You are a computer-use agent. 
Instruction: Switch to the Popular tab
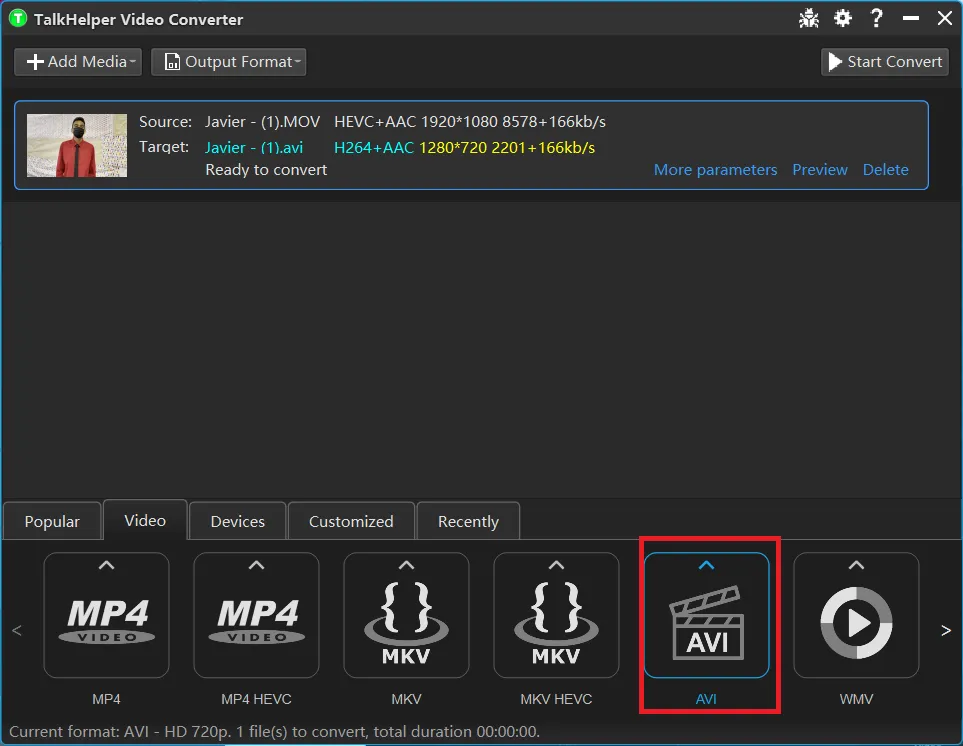[52, 521]
